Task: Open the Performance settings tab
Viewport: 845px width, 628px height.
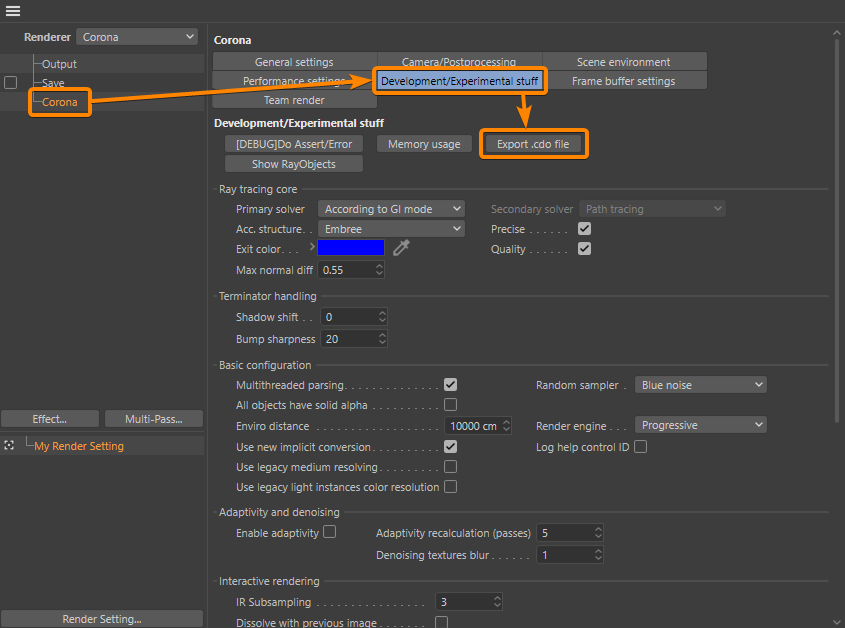Action: 294,81
